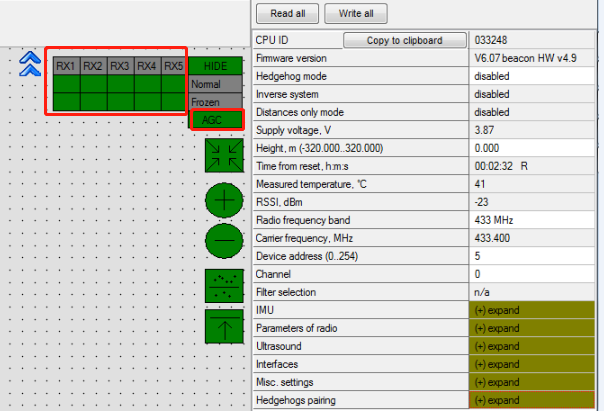The width and height of the screenshot is (604, 411).
Task: Zoom out with the green minus button
Action: 223,242
